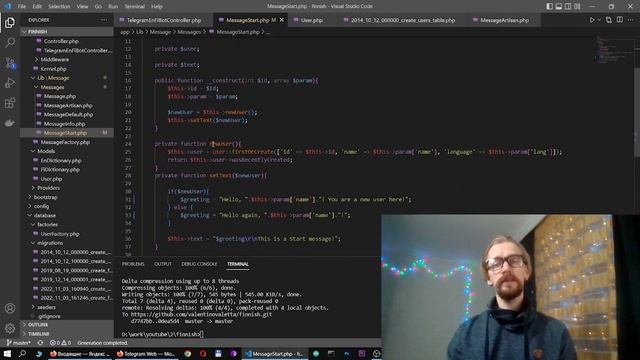This screenshot has width=640, height=360.
Task: Open the Help menu
Action: (157, 6)
